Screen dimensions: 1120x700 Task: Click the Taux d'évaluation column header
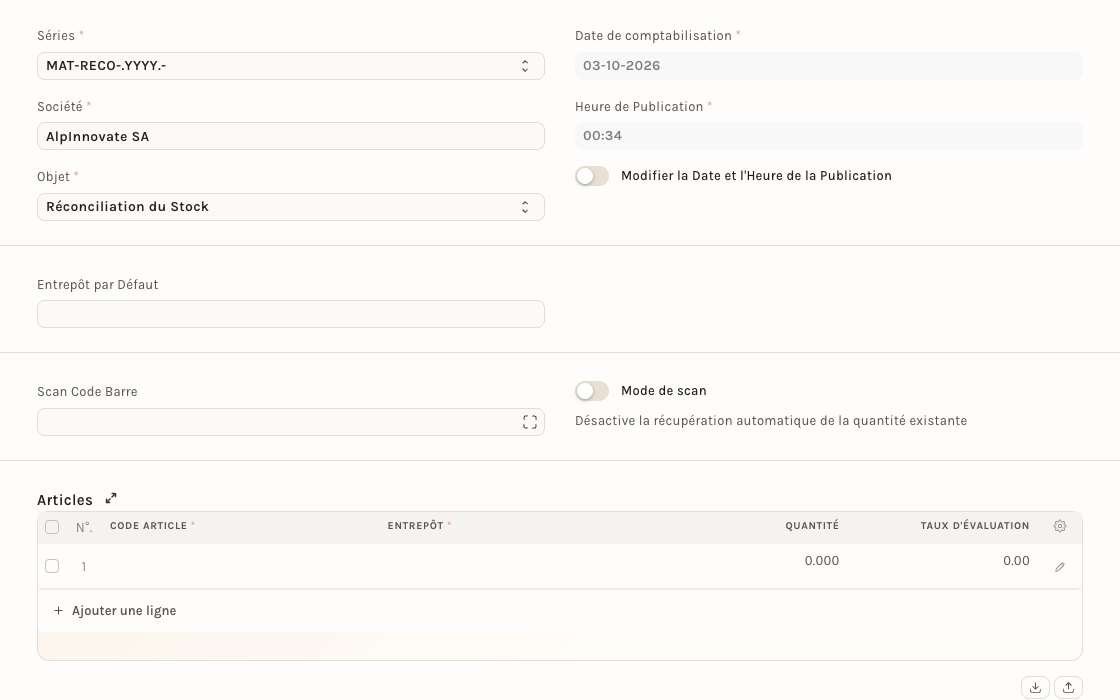pyautogui.click(x=974, y=526)
